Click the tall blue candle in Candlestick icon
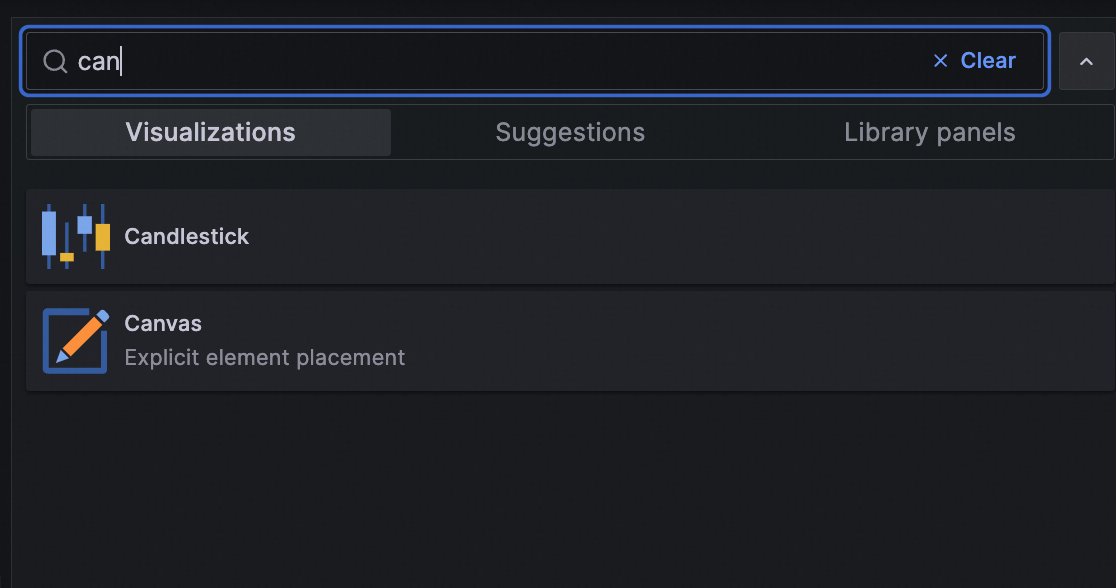 48,233
